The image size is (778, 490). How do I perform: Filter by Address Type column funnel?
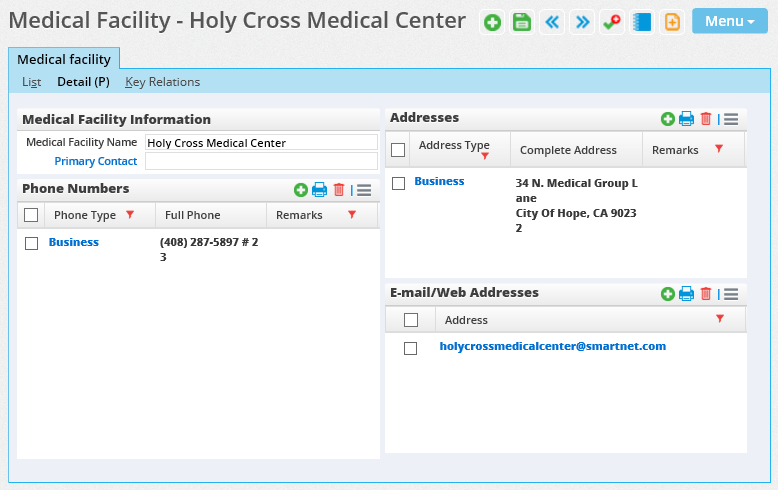coord(485,156)
